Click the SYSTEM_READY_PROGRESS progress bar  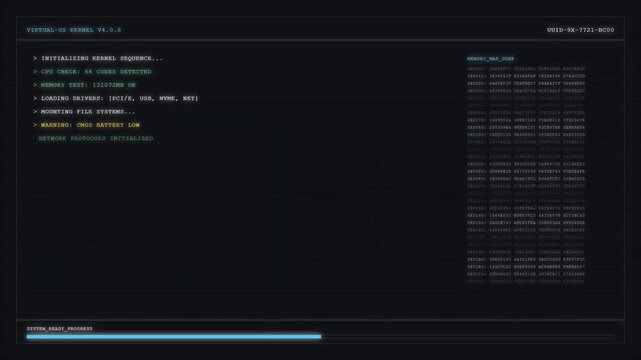pos(320,337)
